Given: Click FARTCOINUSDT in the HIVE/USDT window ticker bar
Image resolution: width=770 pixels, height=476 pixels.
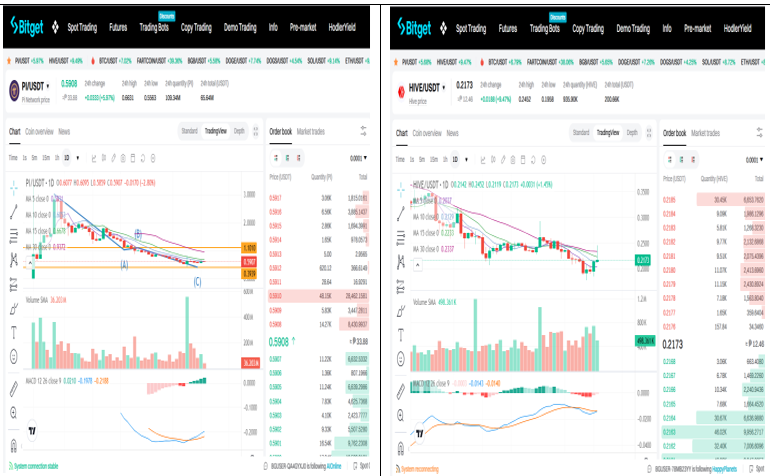Looking at the screenshot, I should point(542,62).
